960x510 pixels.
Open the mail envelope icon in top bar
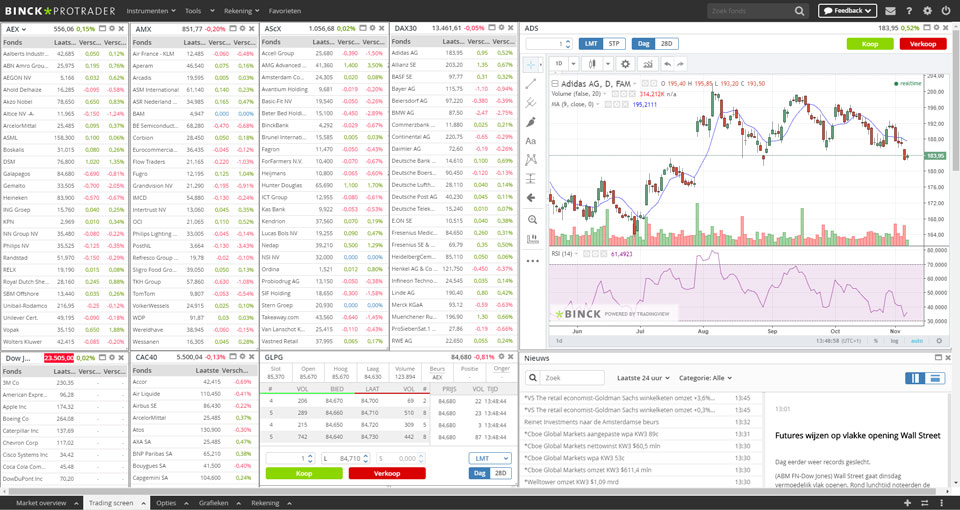[890, 11]
